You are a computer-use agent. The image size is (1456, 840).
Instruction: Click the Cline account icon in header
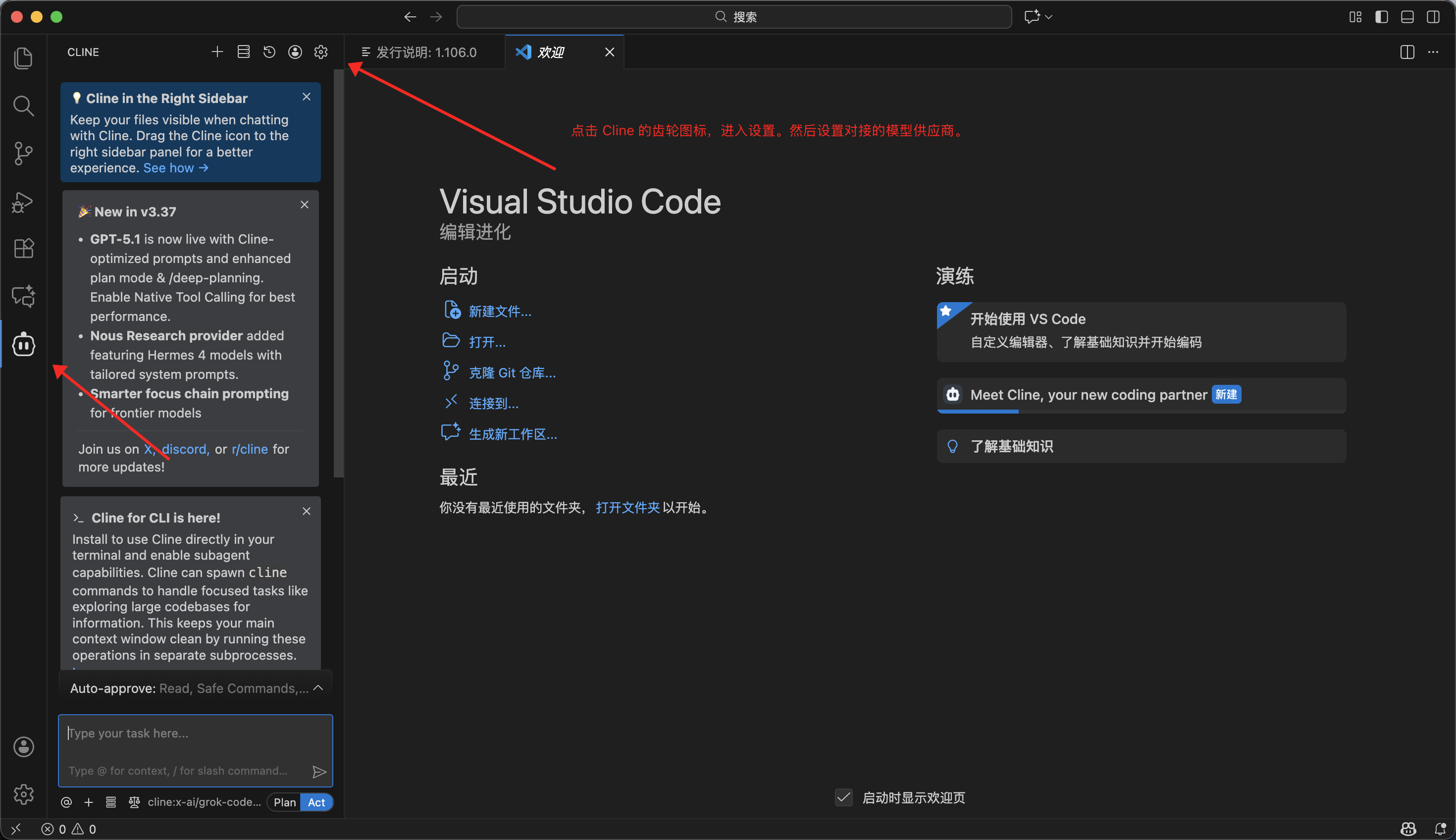(x=295, y=52)
